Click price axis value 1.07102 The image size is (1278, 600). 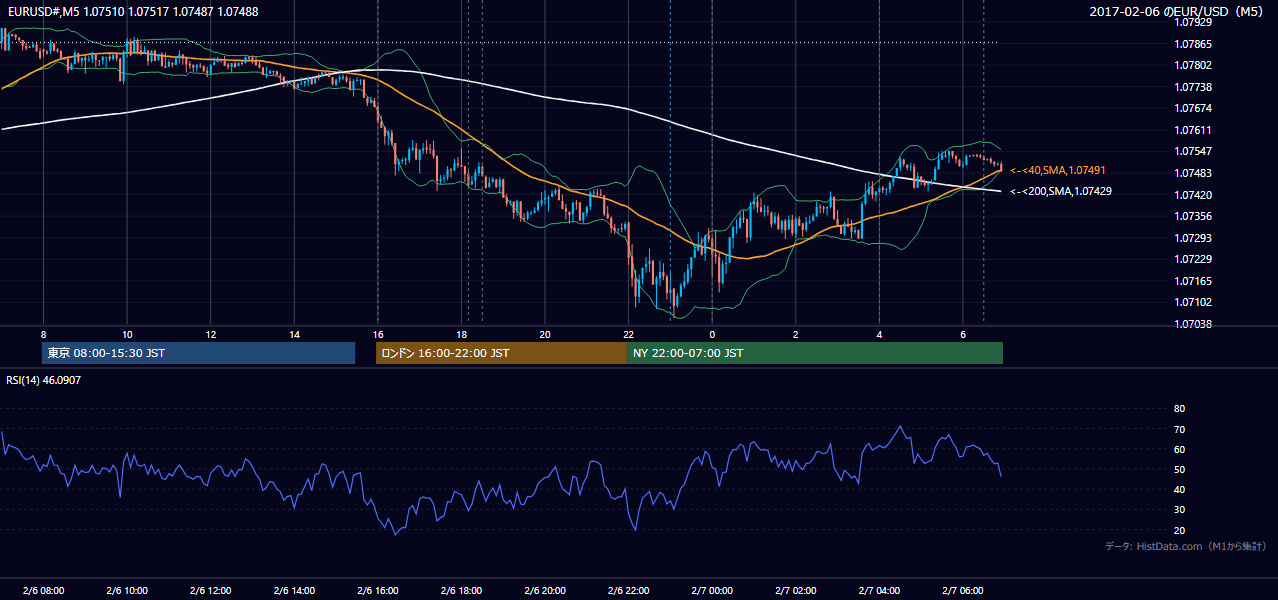1195,303
